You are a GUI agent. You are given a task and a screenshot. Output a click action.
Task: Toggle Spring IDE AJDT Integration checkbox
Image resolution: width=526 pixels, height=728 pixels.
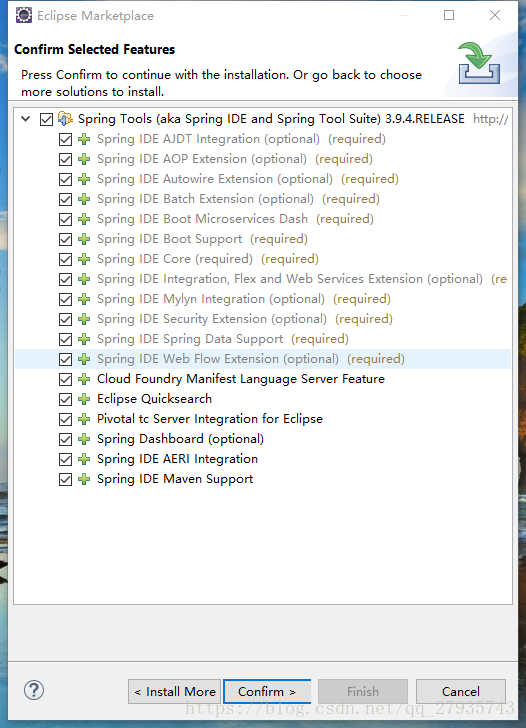(x=65, y=139)
